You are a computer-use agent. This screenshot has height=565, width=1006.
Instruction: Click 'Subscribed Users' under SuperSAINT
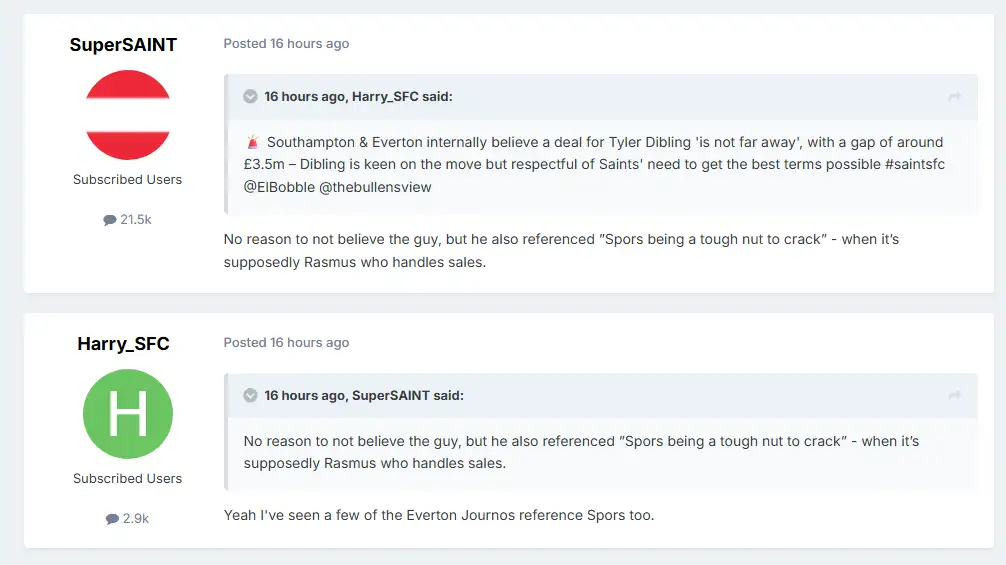(x=127, y=180)
